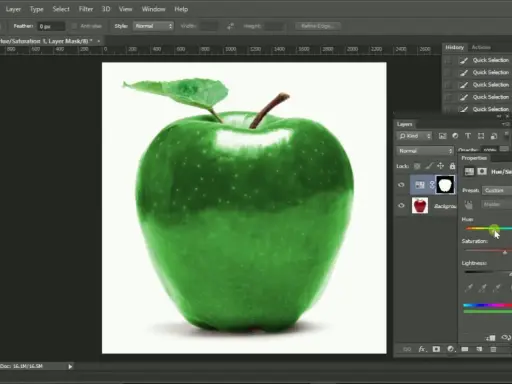Screen dimensions: 512x384
Task: Pick the first eyedropper tool
Action: 469,288
